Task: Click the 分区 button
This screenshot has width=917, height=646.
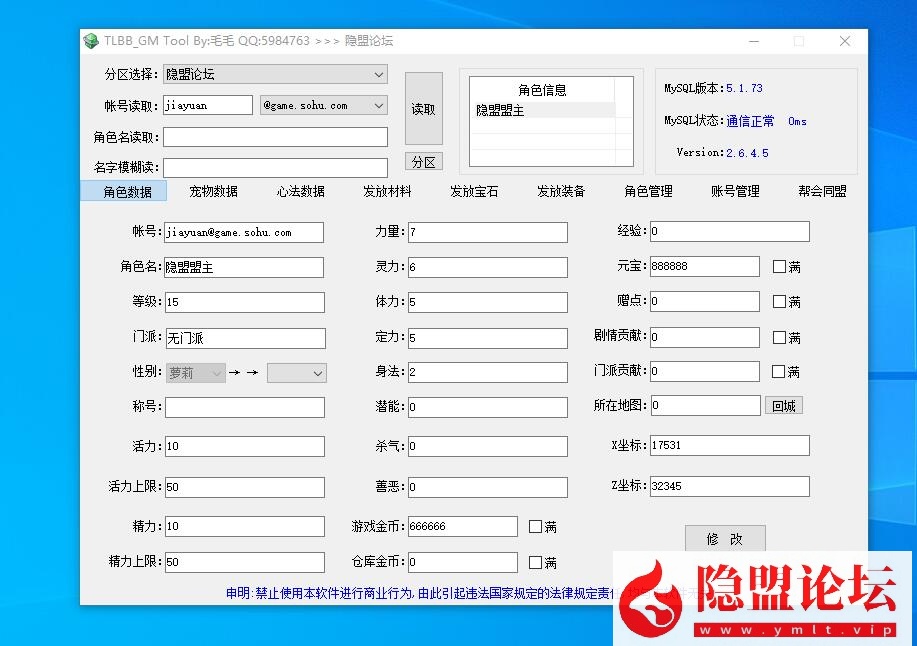Action: (x=424, y=160)
